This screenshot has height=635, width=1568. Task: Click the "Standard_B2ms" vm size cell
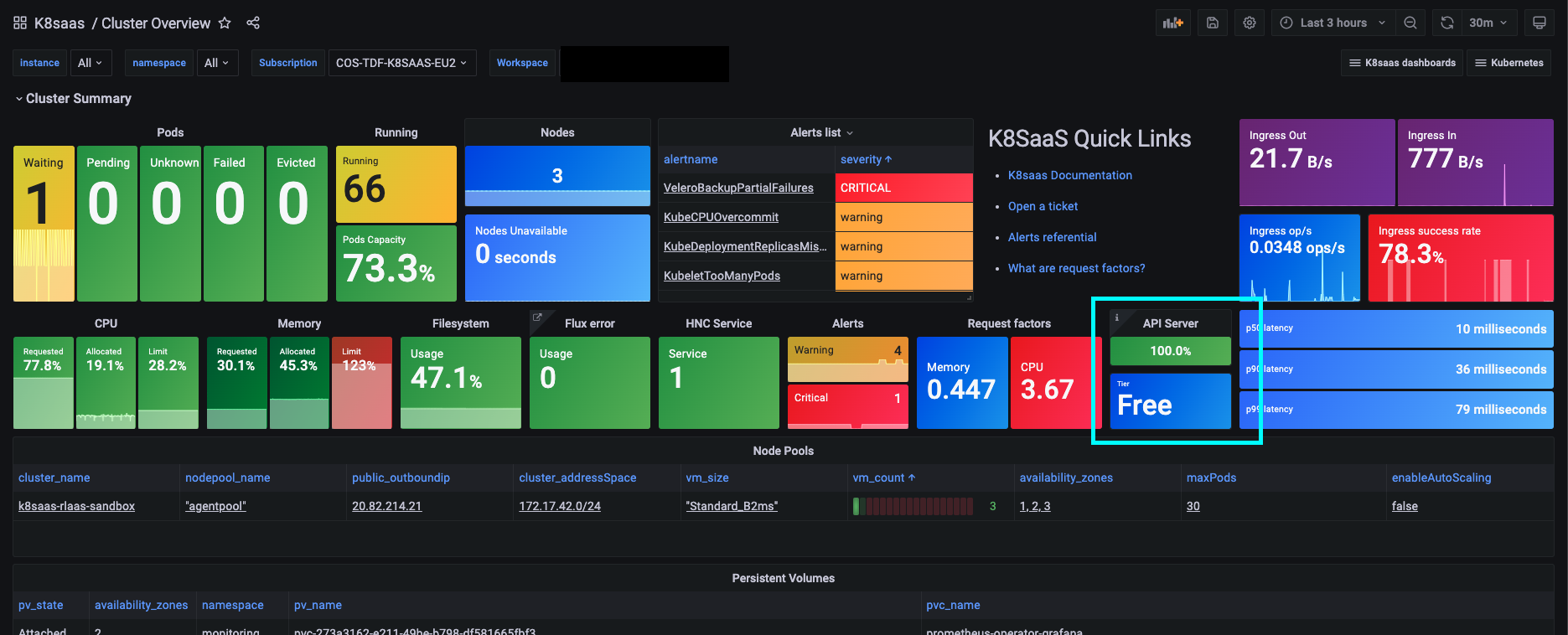732,506
